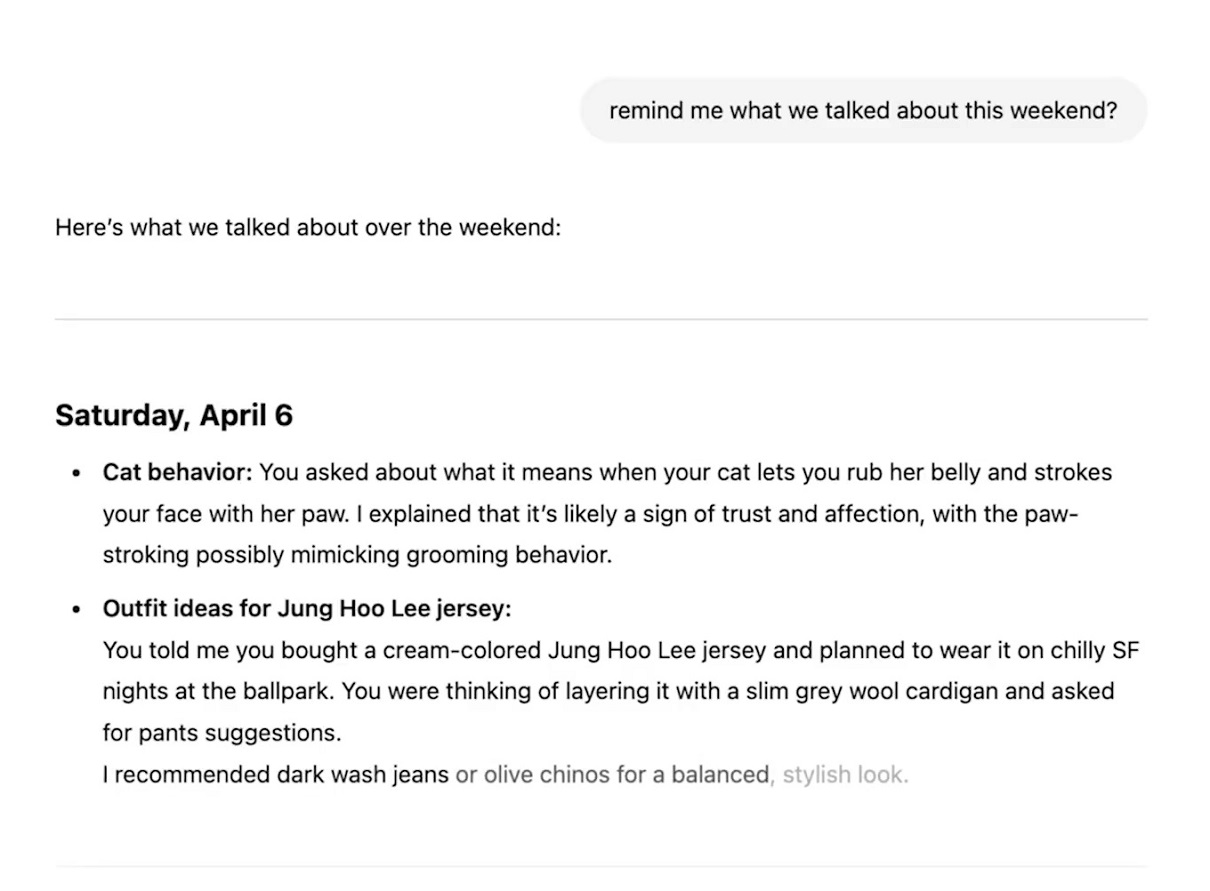This screenshot has height=891, width=1210.
Task: Click the horizontal divider below the intro line
Action: click(601, 320)
